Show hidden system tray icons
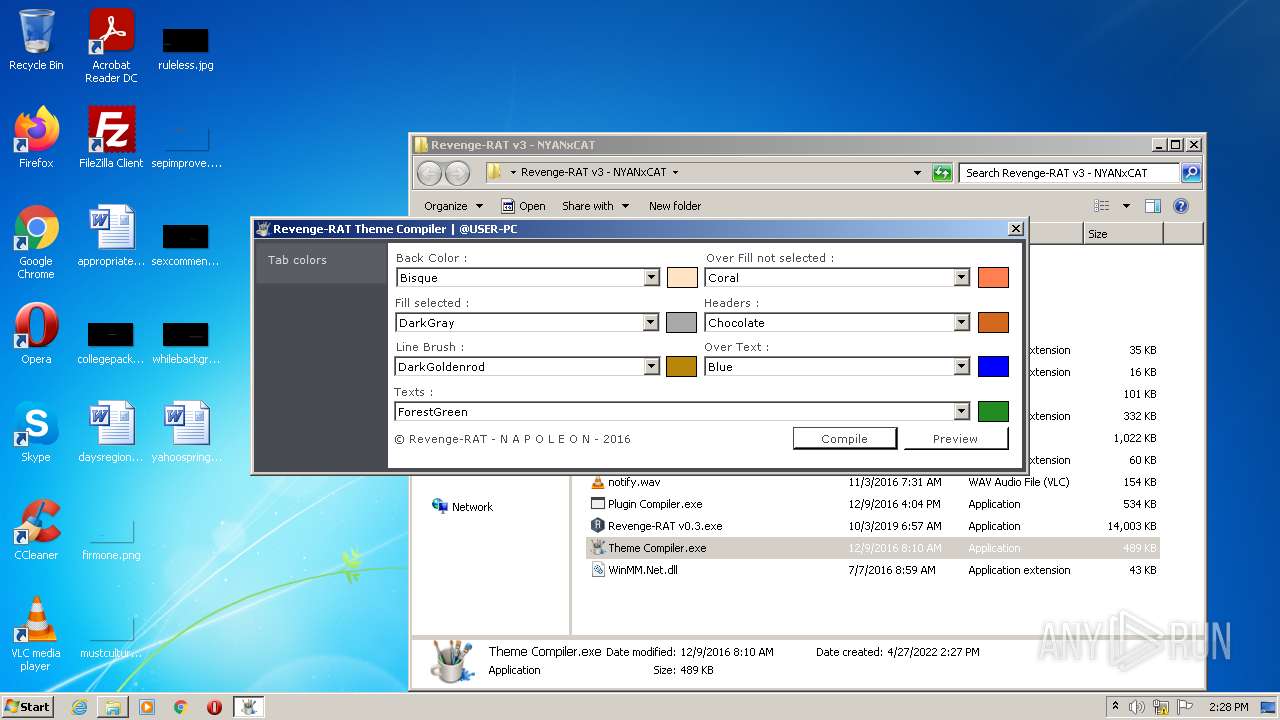 pyautogui.click(x=1116, y=707)
